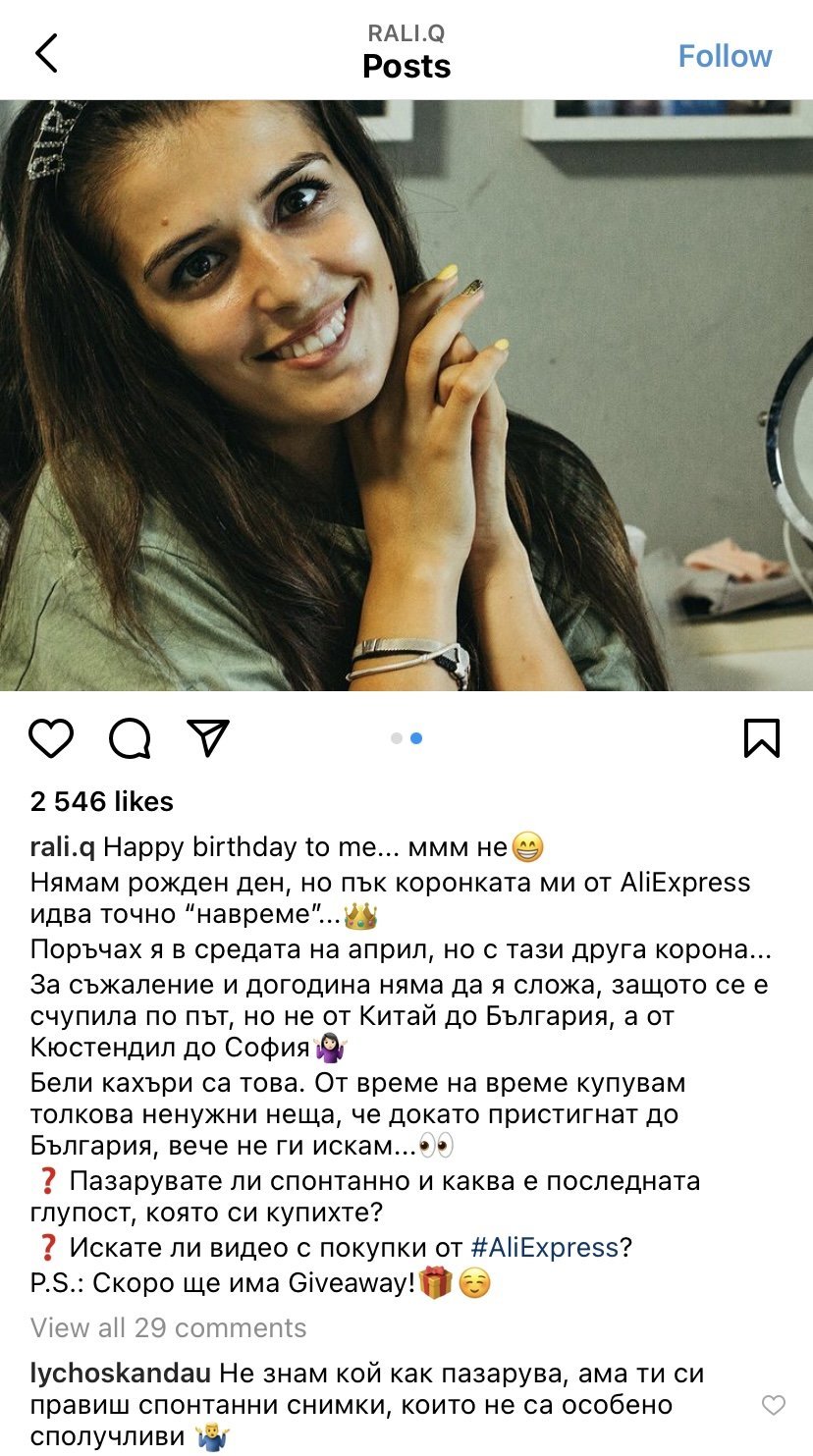The image size is (813, 1456).
Task: Tap the photo of smiling woman
Action: pyautogui.click(x=406, y=395)
